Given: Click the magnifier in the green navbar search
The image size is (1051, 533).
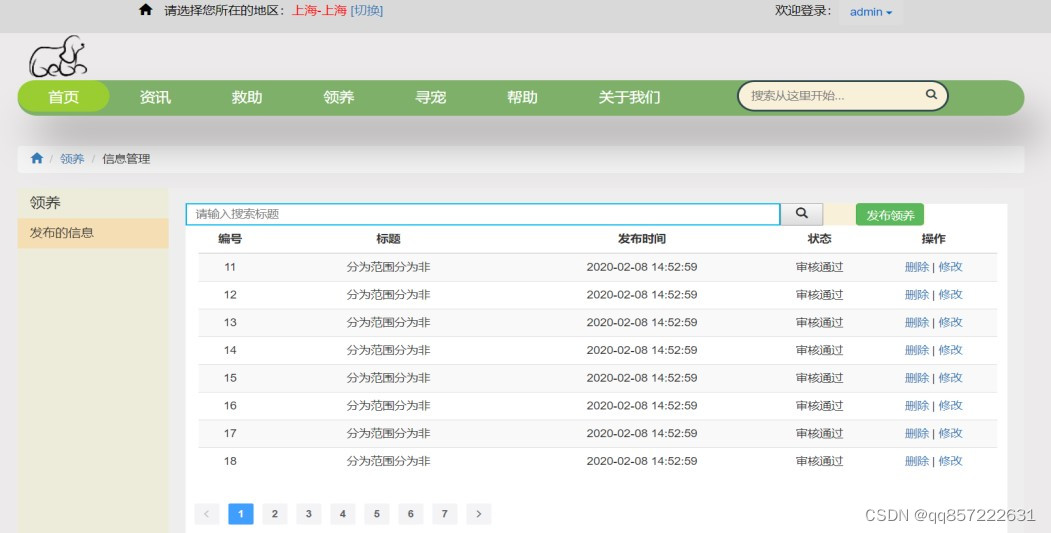Looking at the screenshot, I should [931, 95].
